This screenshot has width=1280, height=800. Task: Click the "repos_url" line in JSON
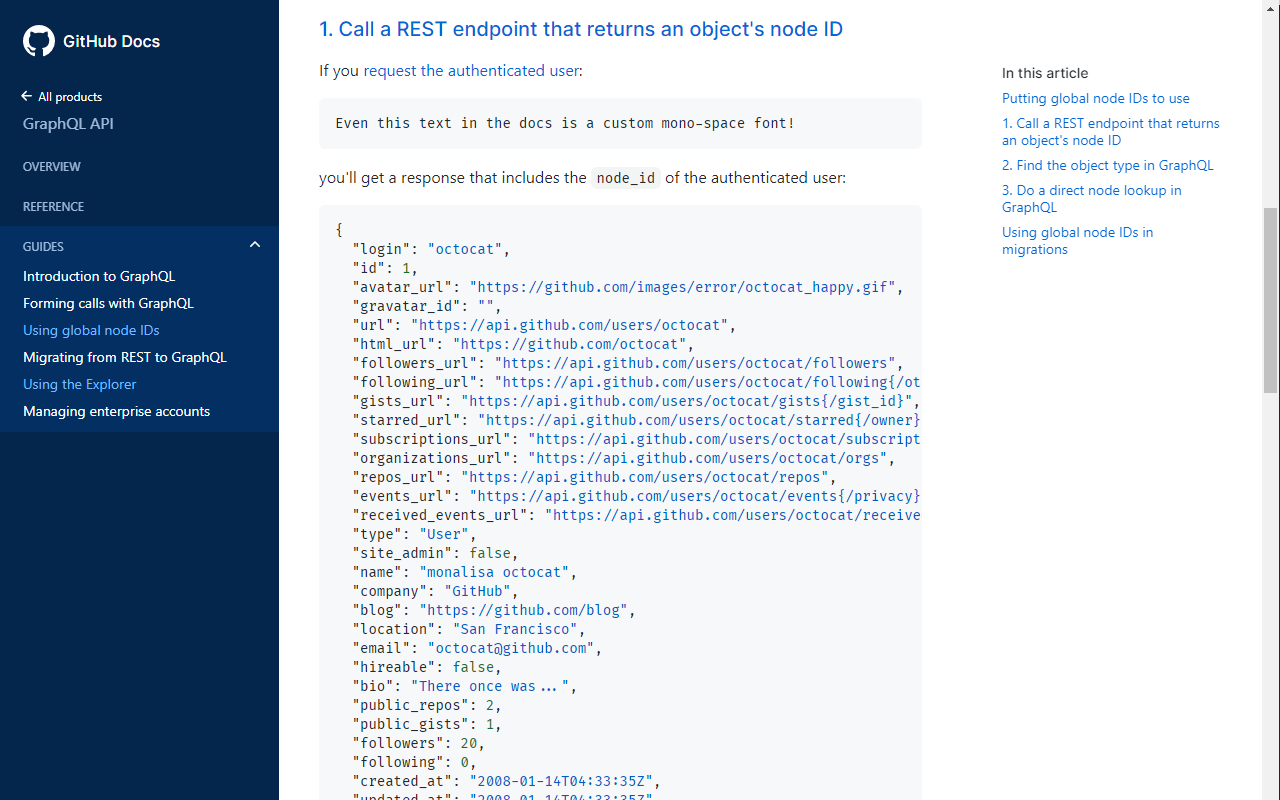594,477
